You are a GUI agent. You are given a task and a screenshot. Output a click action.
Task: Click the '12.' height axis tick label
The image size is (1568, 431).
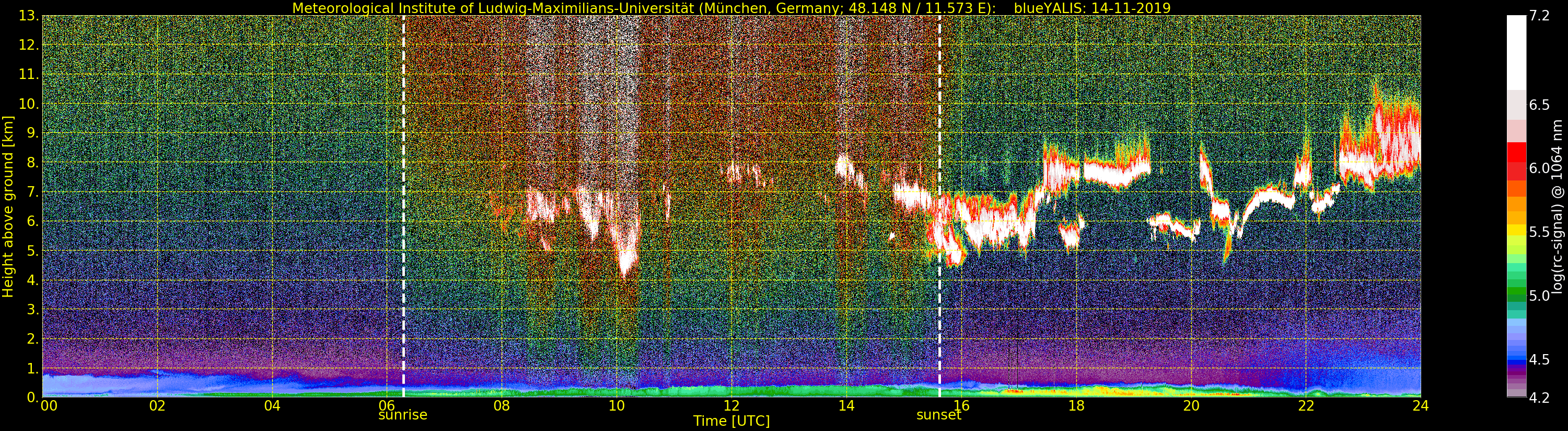(x=29, y=45)
